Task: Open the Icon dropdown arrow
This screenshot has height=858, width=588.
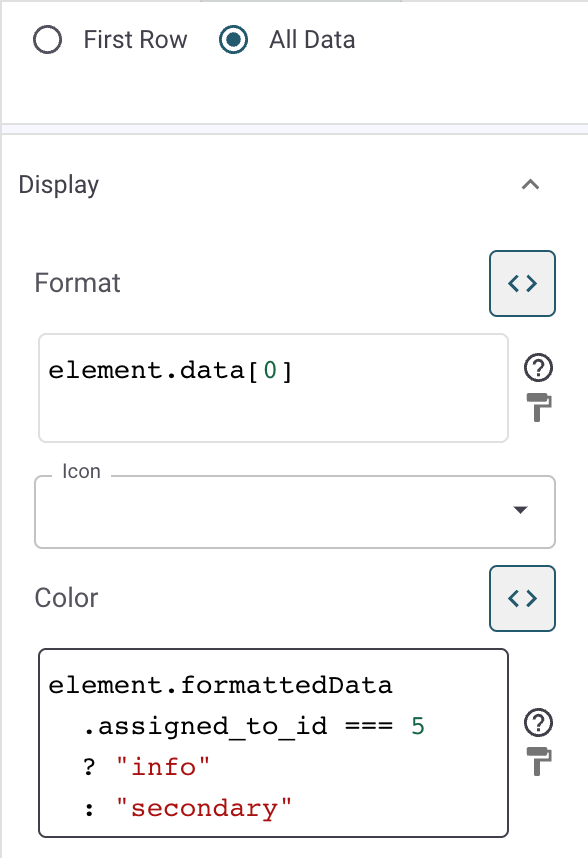Action: pos(520,510)
